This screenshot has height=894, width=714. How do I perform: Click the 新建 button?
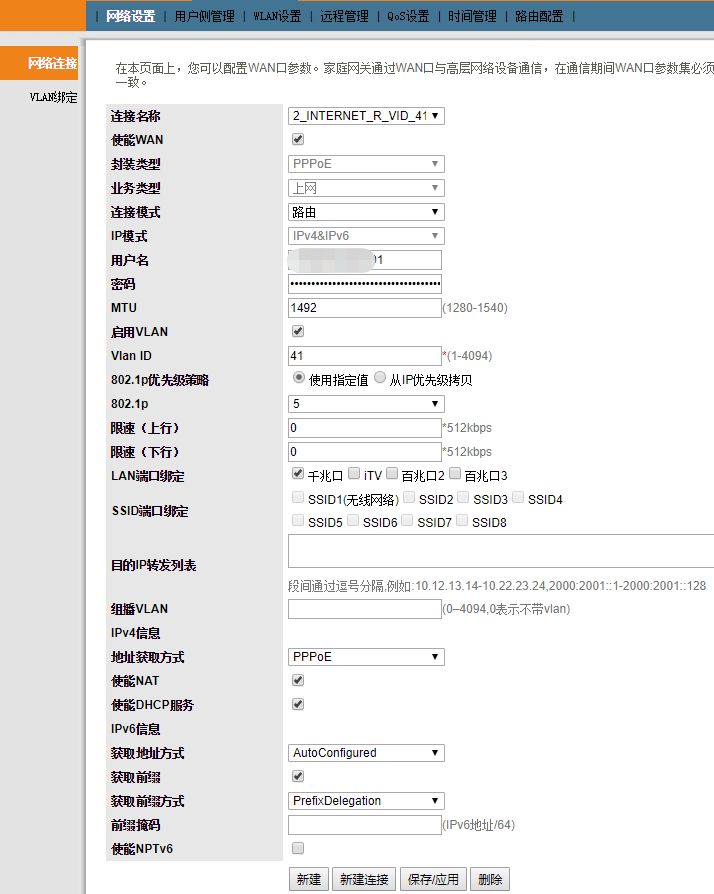coord(309,879)
